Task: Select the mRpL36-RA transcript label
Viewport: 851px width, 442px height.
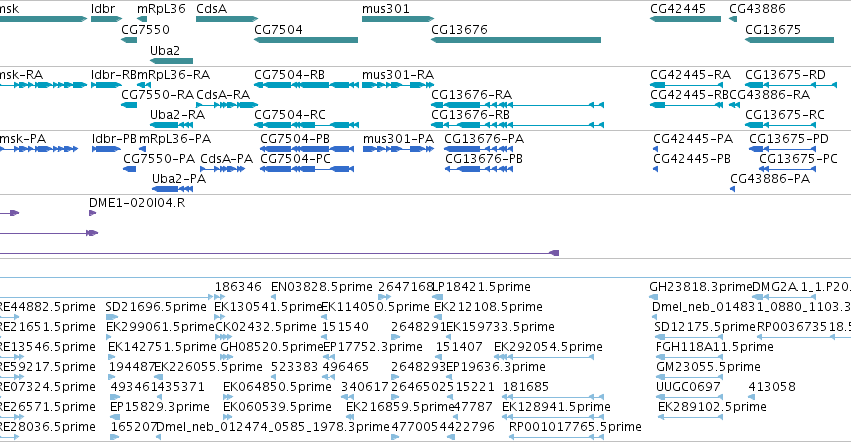Action: pyautogui.click(x=173, y=74)
